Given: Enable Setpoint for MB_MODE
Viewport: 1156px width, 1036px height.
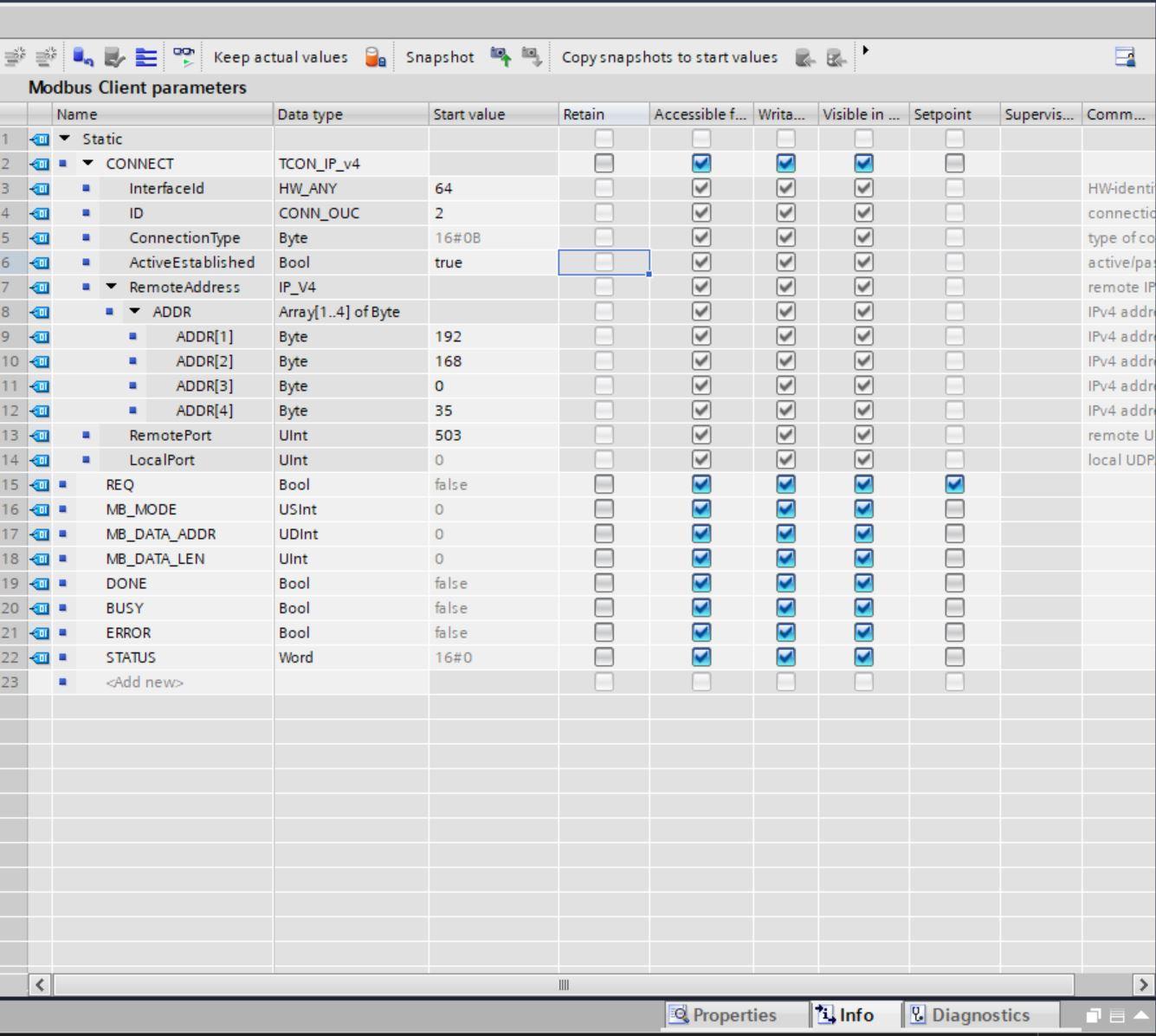Looking at the screenshot, I should 953,508.
